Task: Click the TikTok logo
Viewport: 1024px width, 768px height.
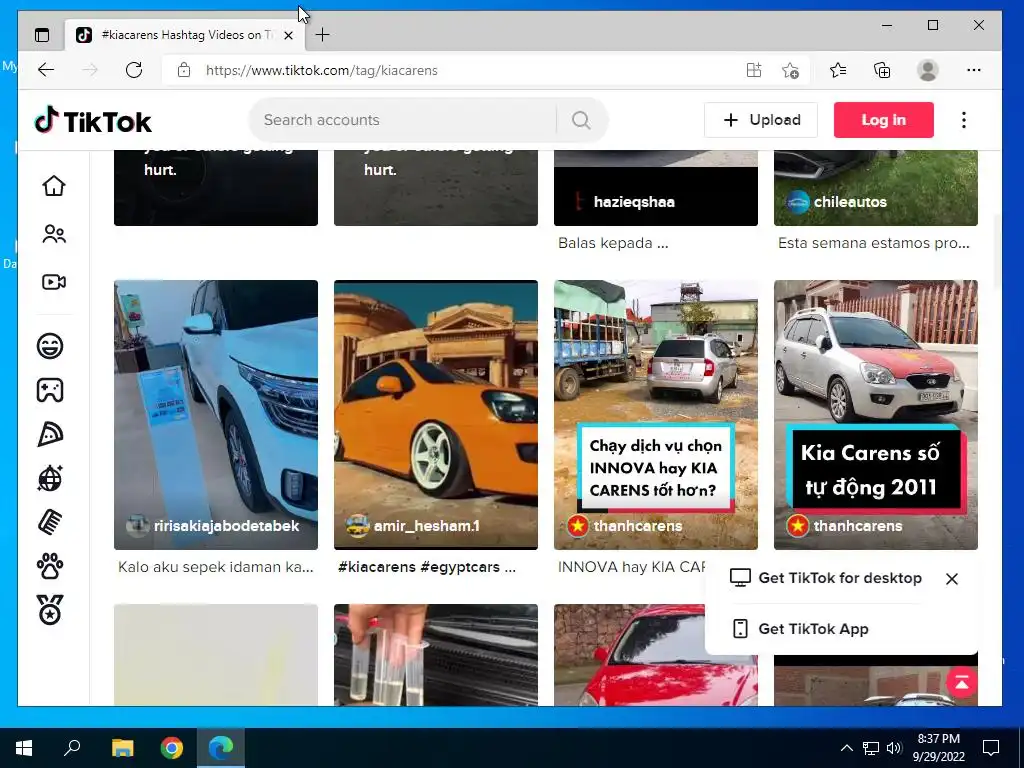Action: (x=93, y=121)
